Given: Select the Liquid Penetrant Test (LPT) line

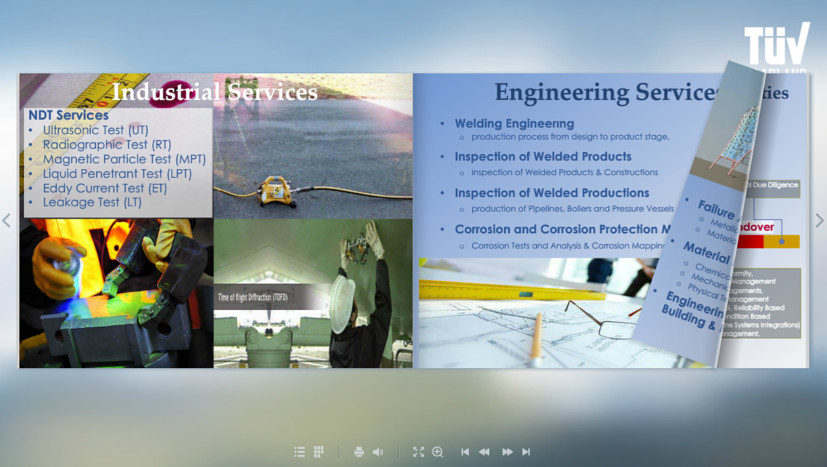Looking at the screenshot, I should coord(117,174).
